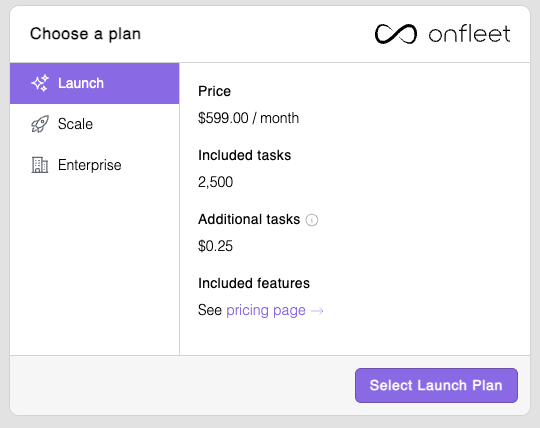The height and width of the screenshot is (428, 540).
Task: Click the $0.25 additional task rate
Action: point(216,246)
